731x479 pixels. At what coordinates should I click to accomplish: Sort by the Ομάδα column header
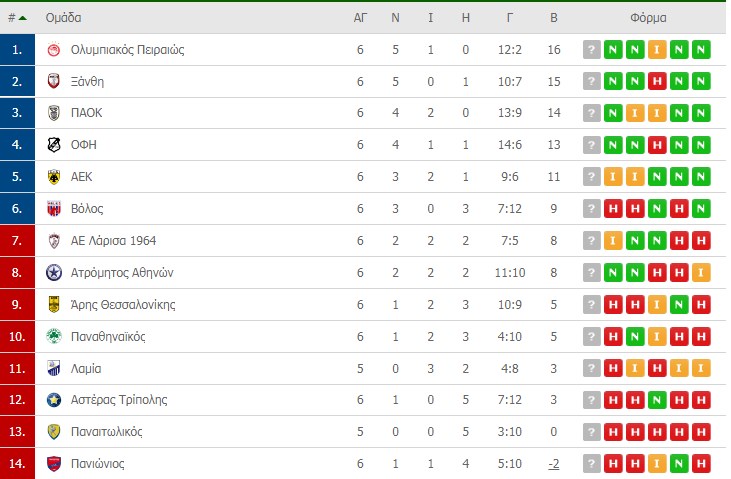click(63, 18)
